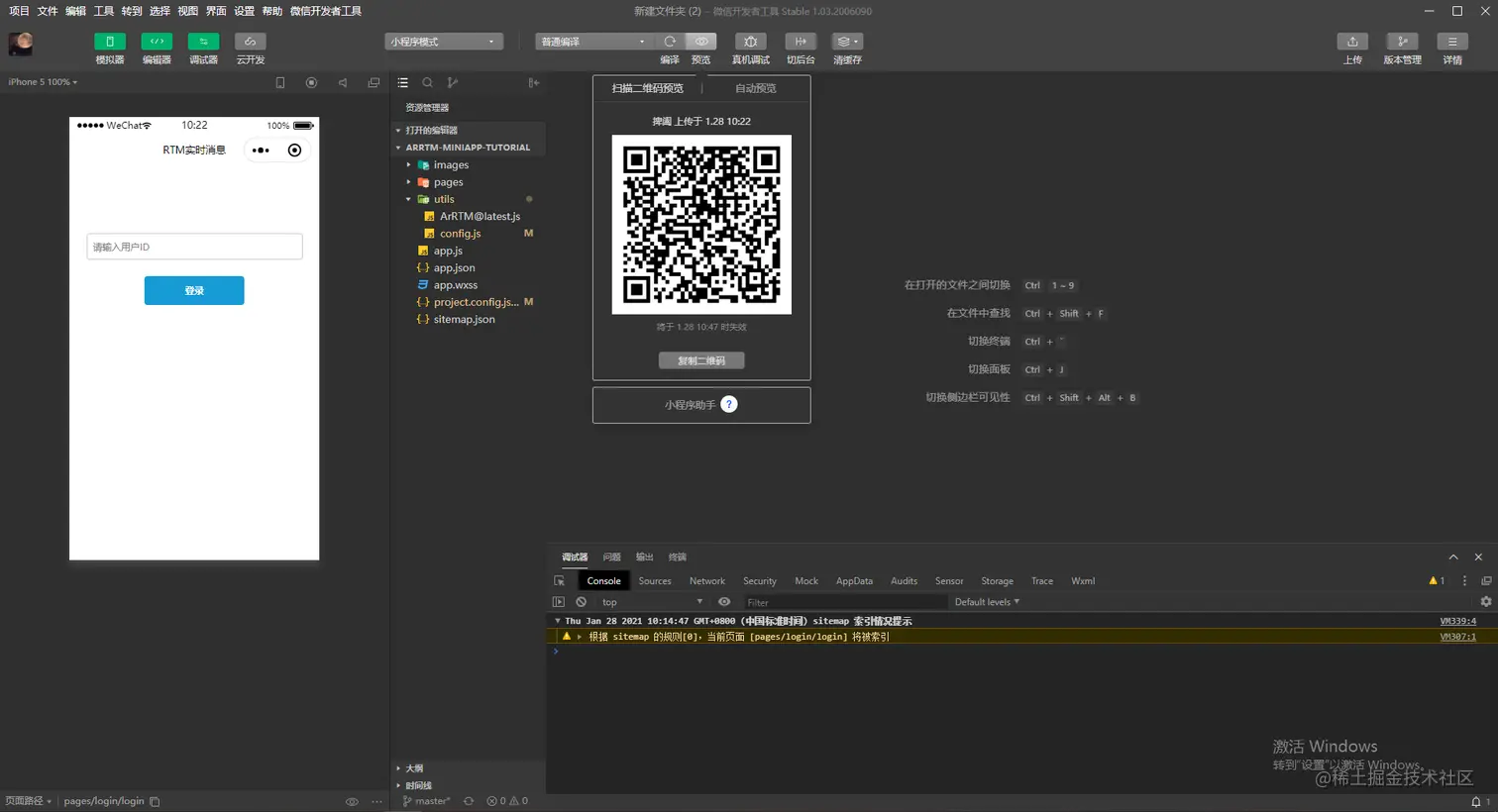Open the 设置 menu
Screen dimensions: 1498x812
point(245,11)
